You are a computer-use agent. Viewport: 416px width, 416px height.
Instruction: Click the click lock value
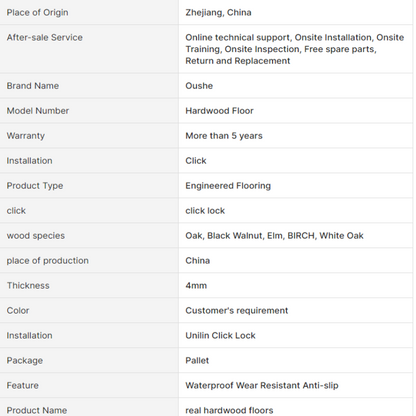[x=205, y=211]
